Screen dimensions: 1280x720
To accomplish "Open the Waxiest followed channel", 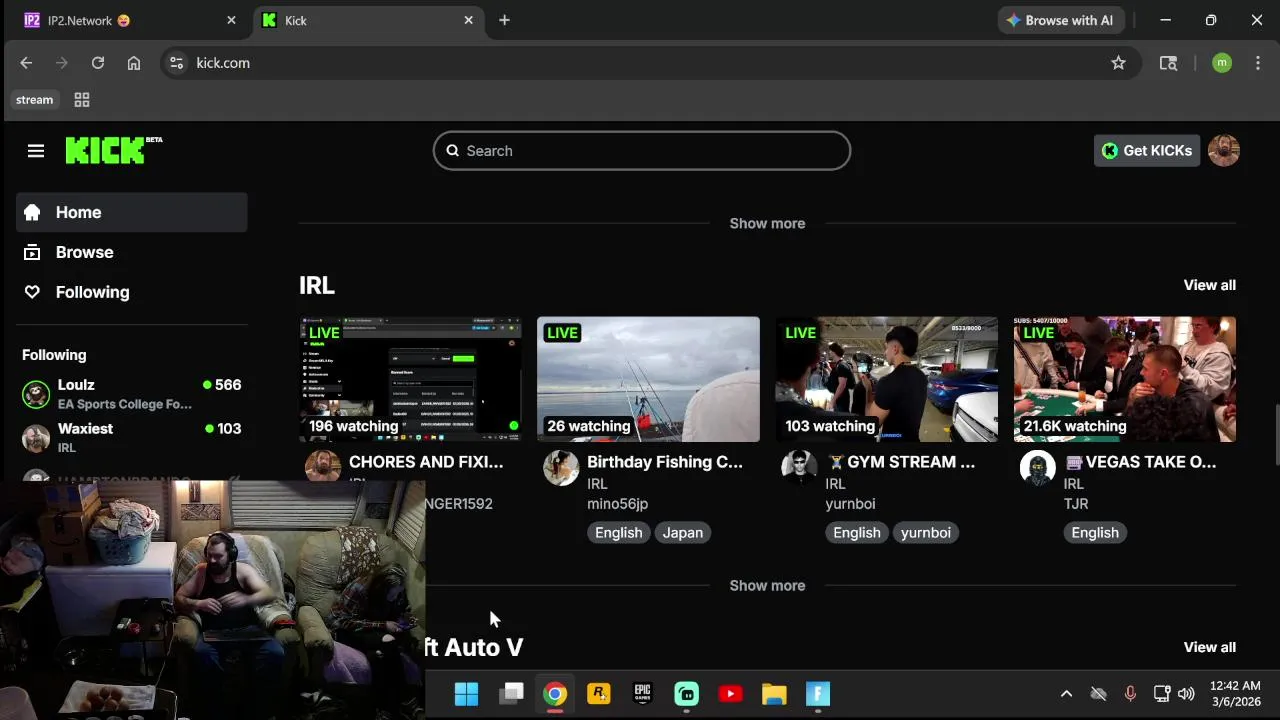I will point(131,438).
